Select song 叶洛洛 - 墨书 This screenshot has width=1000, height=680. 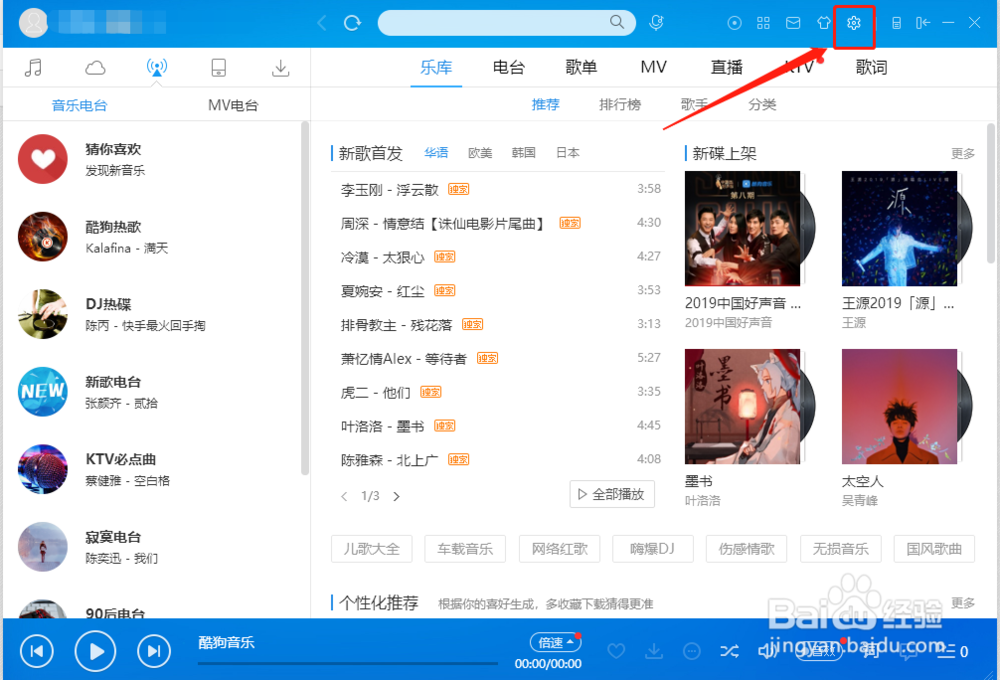(x=382, y=426)
